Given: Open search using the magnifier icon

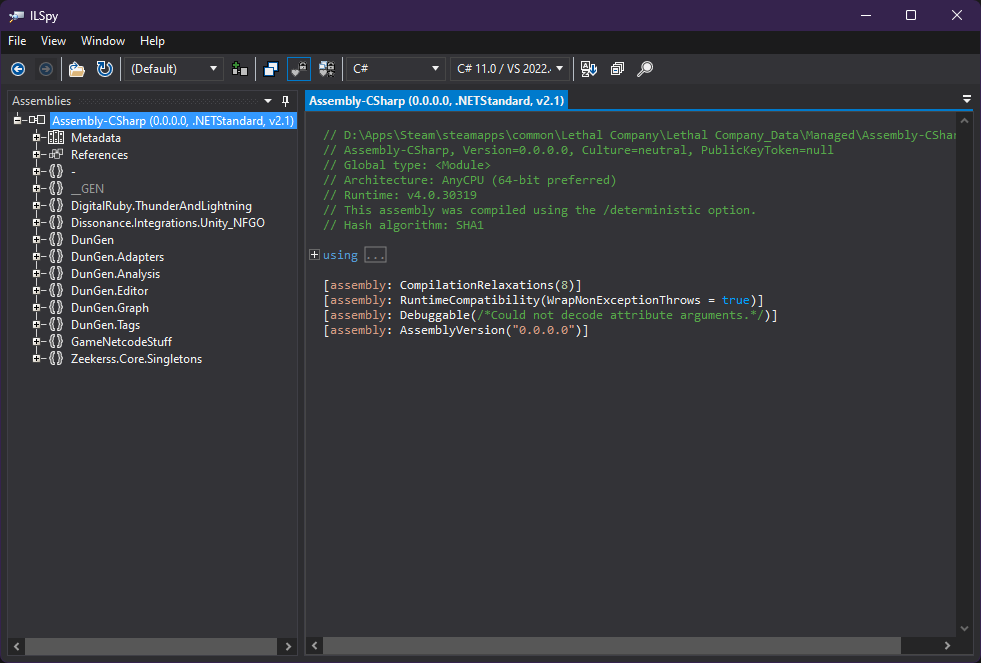Looking at the screenshot, I should click(645, 69).
